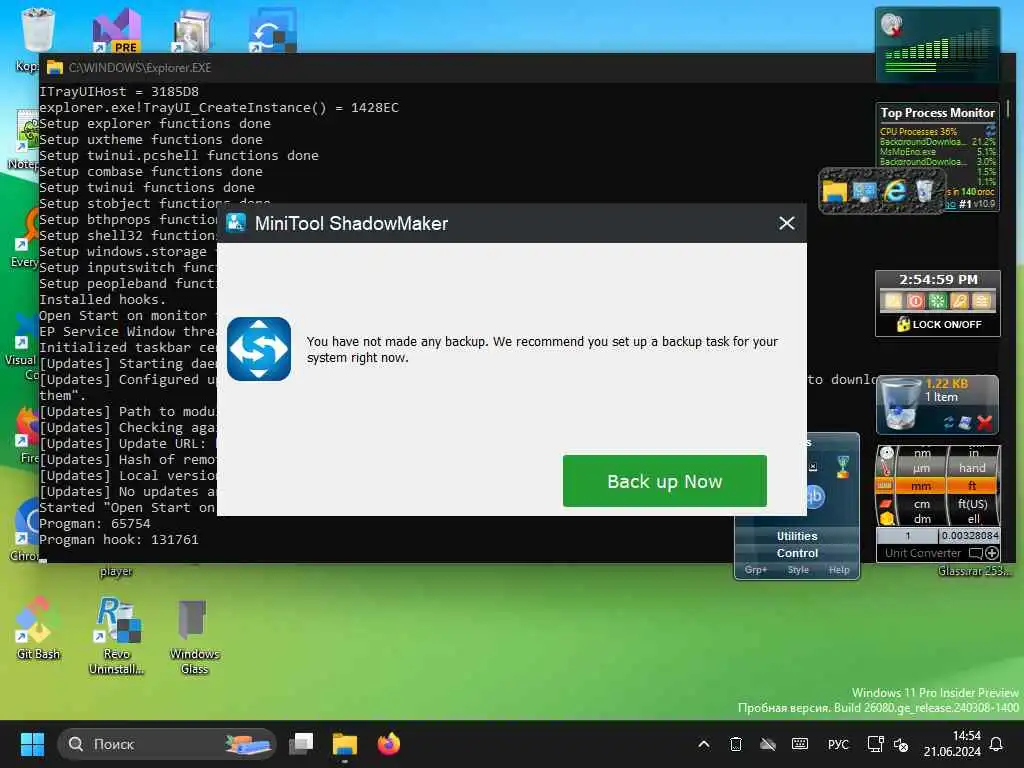Click the Glass.rar label on desktop
Image resolution: width=1024 pixels, height=768 pixels.
pyautogui.click(x=974, y=571)
